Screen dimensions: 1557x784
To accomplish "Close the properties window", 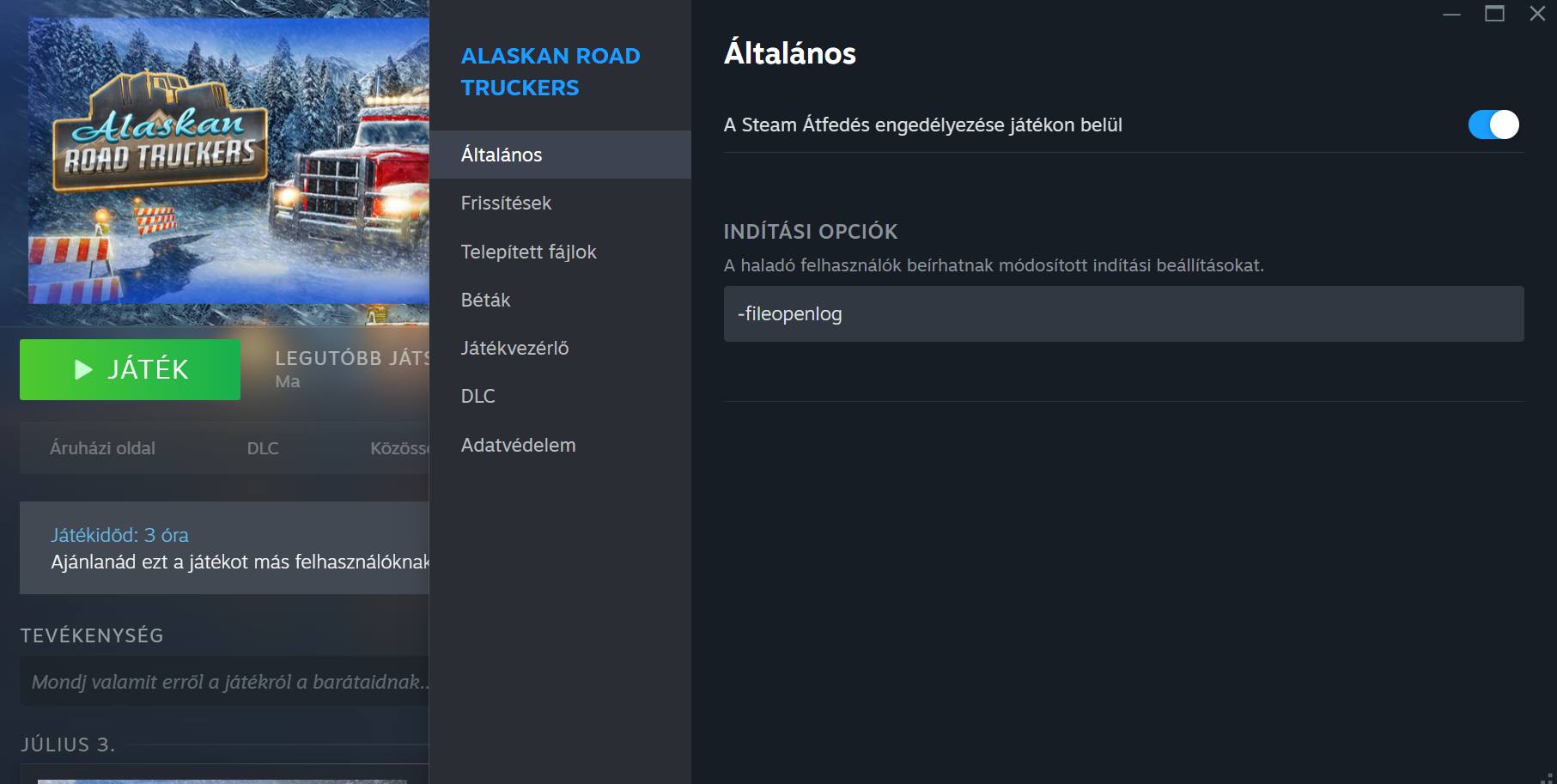I will coord(1537,14).
